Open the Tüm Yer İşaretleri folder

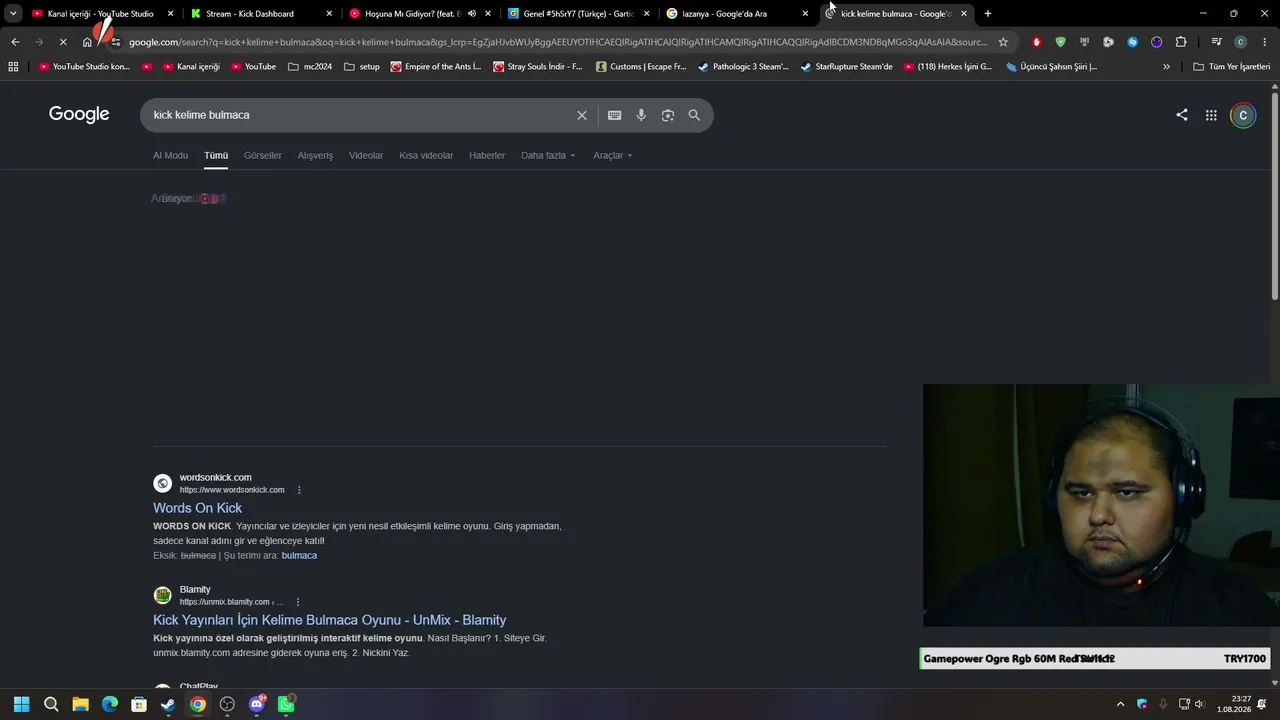click(1232, 67)
